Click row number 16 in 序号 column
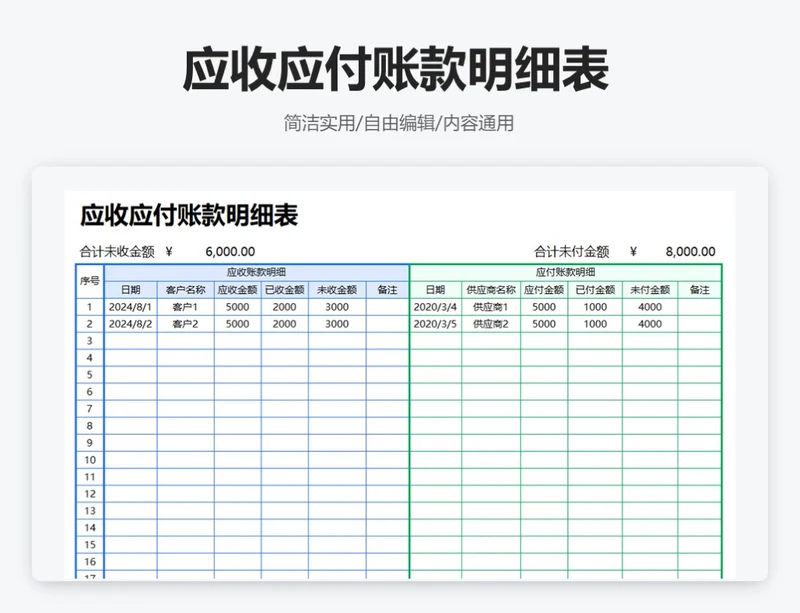Screen dimensions: 800x613 click(90, 562)
